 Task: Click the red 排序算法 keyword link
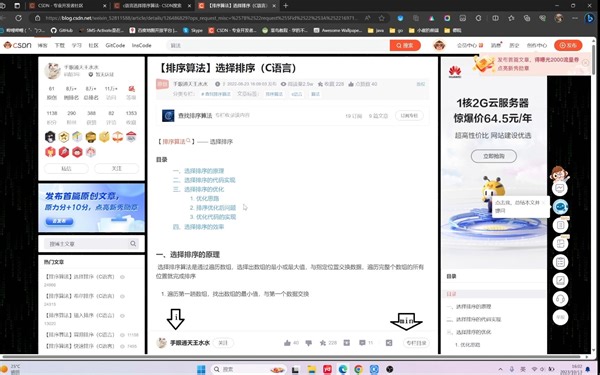(x=174, y=142)
